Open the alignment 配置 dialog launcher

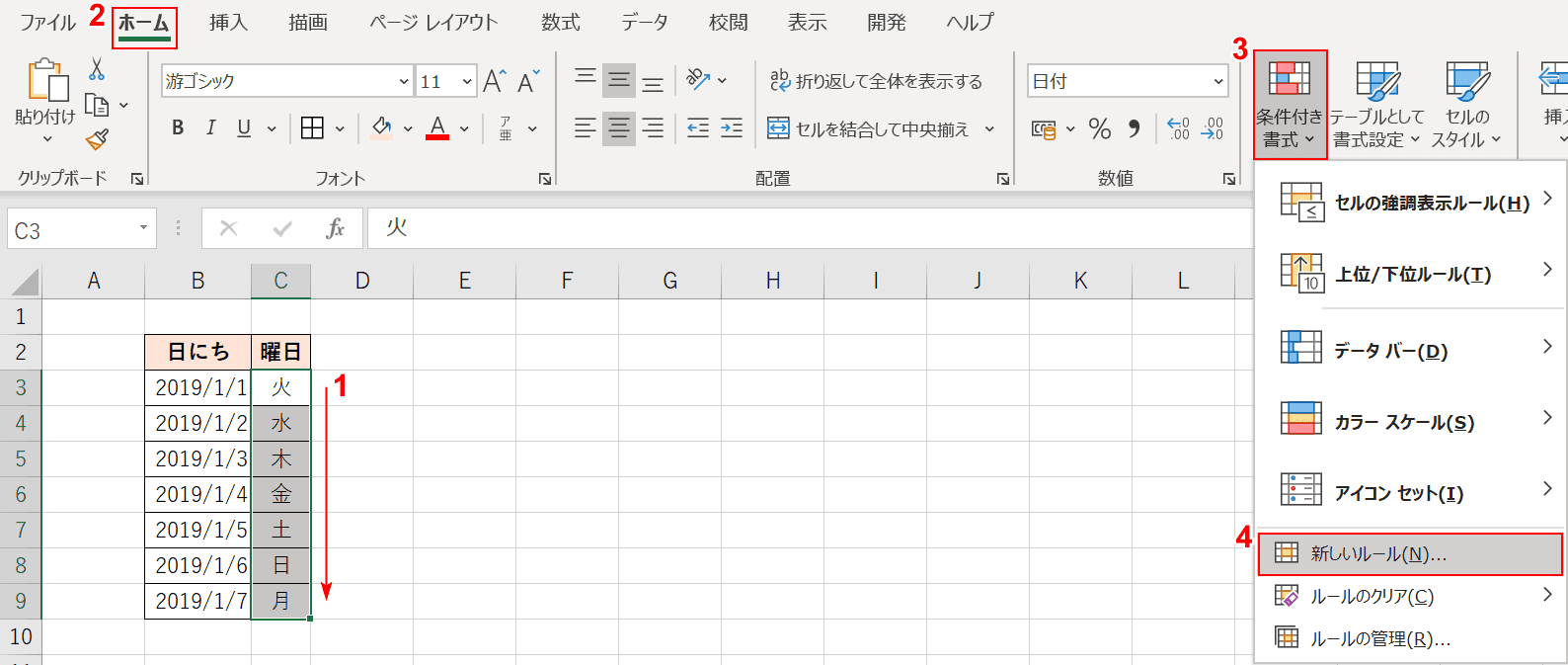tap(1003, 179)
